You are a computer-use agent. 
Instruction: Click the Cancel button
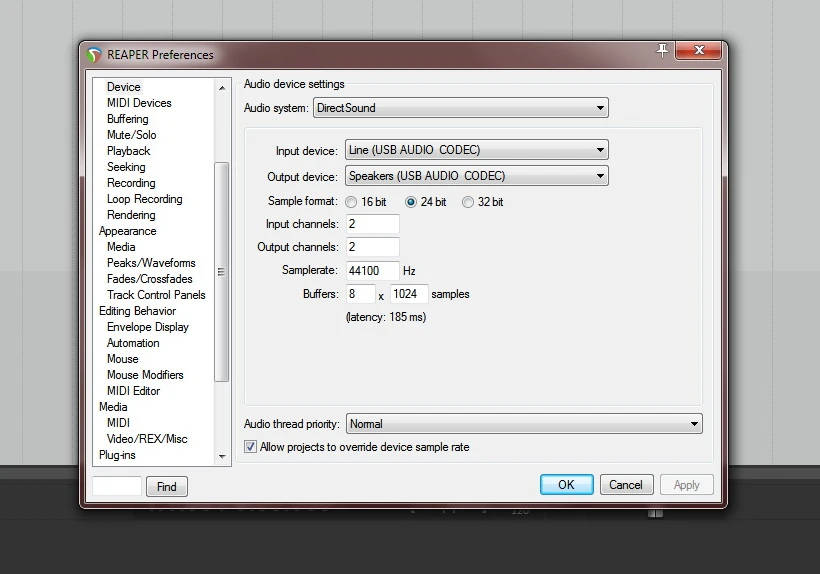point(626,485)
